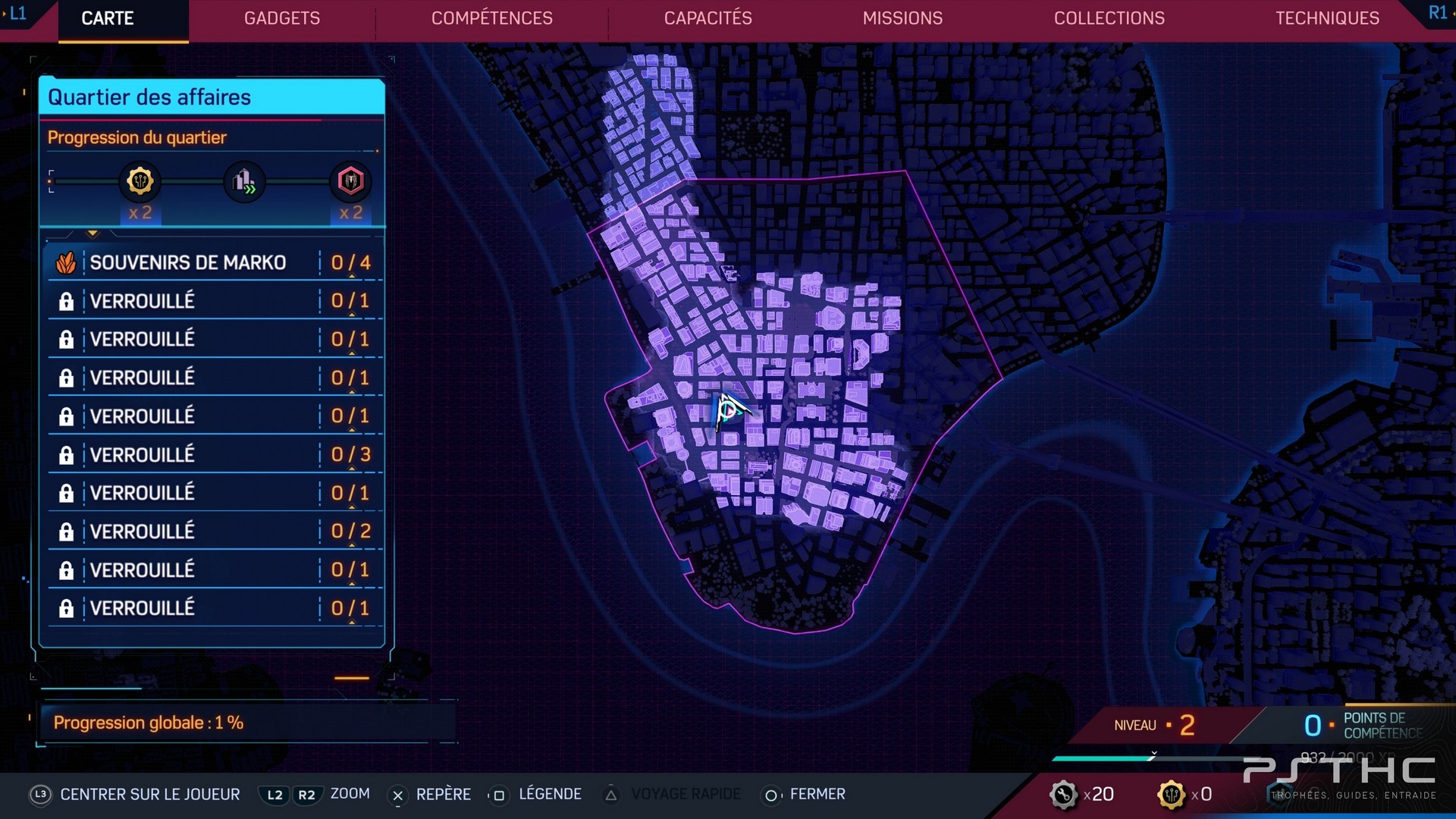Screen dimensions: 1456x819
Task: Click the POINTS DE COMPÉTENCE counter
Action: [1363, 726]
